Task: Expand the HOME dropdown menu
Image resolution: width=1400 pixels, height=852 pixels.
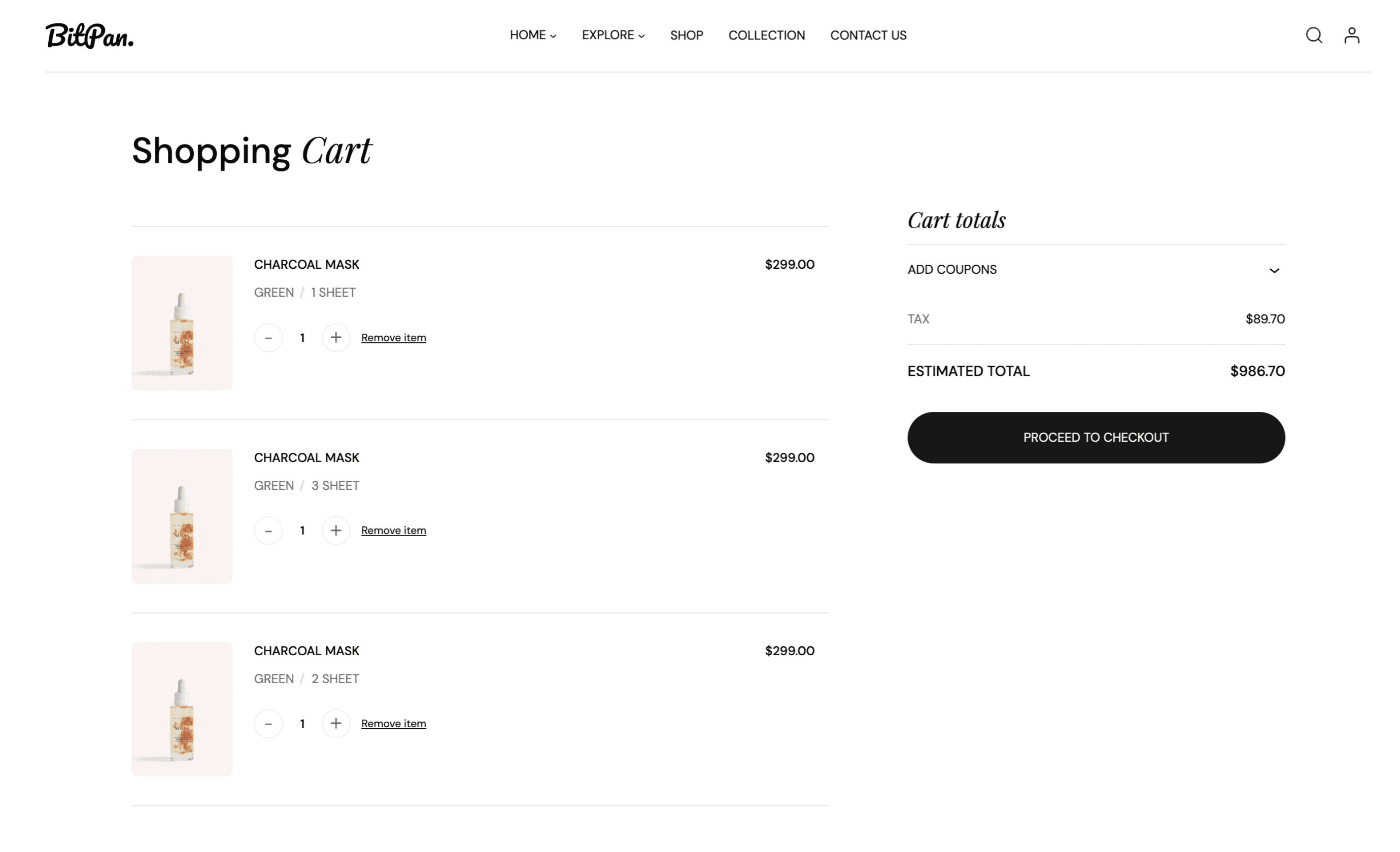Action: tap(532, 35)
